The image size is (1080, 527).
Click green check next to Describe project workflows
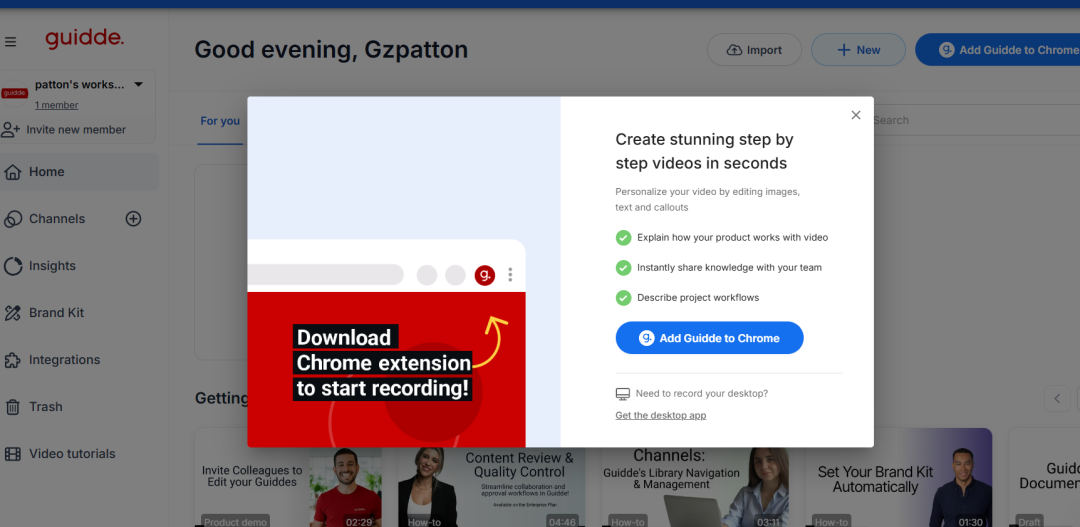623,298
